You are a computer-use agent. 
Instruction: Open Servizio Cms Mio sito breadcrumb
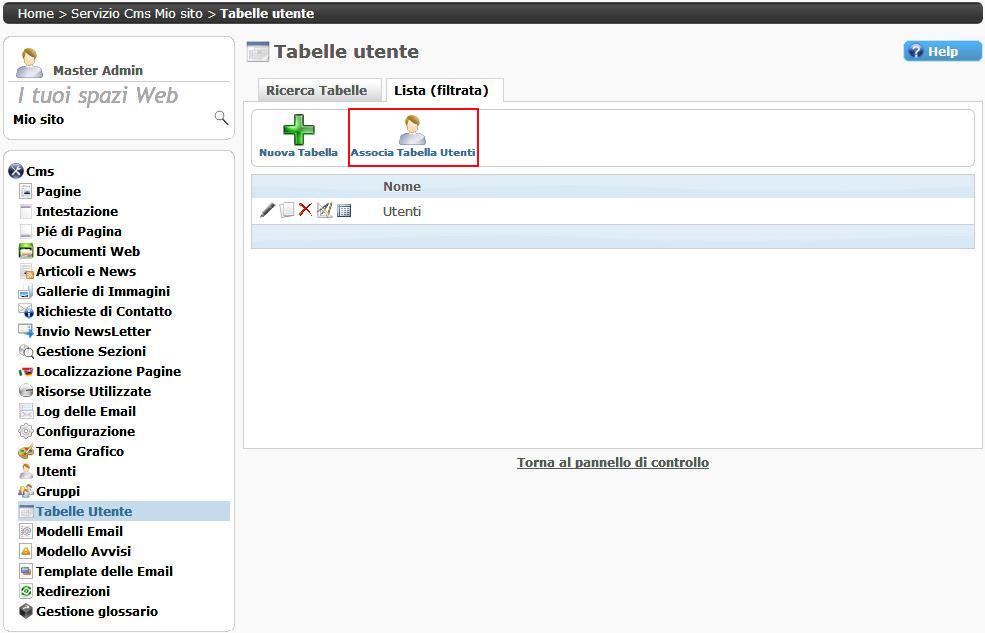click(136, 13)
